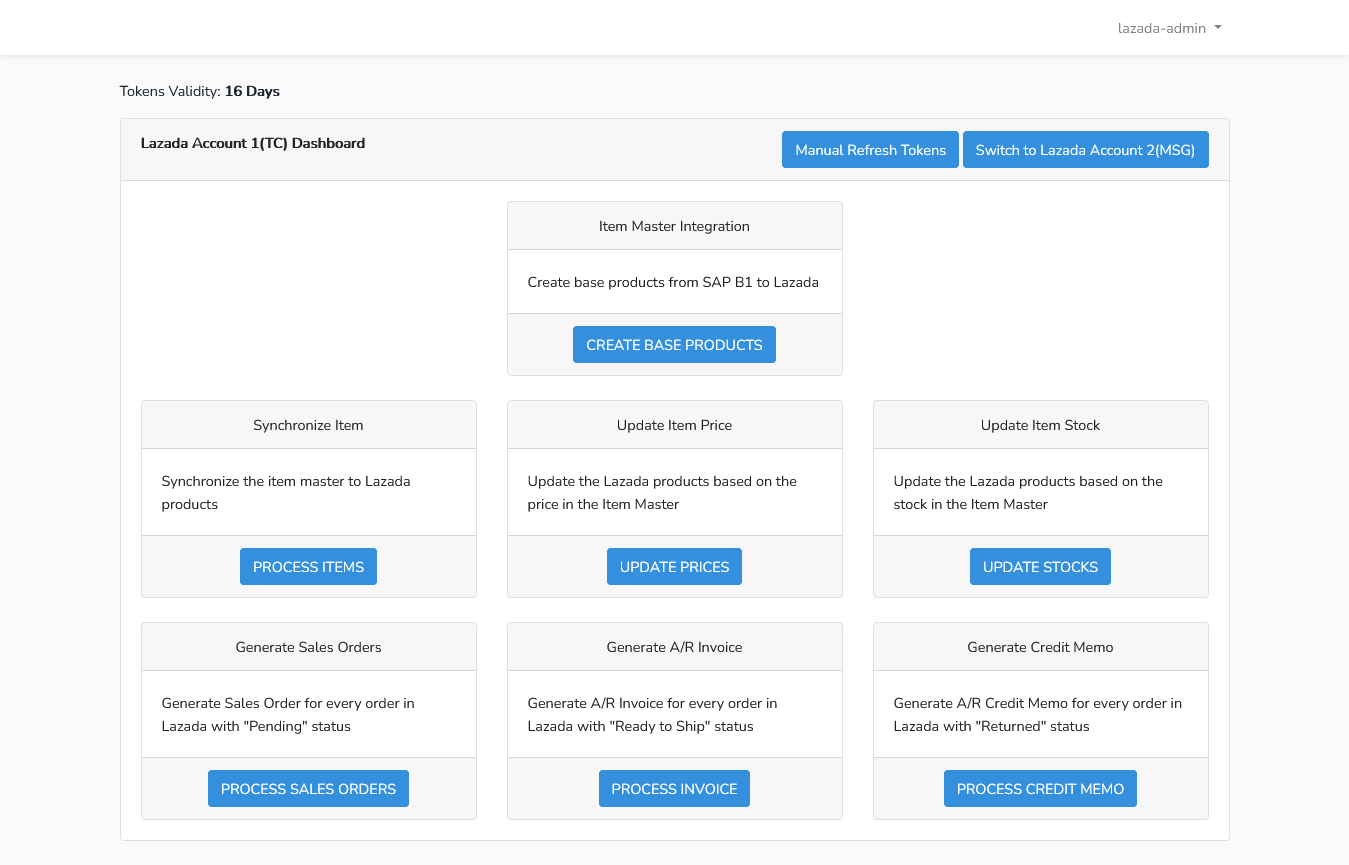Click the Synchronize Item card title
The height and width of the screenshot is (865, 1349).
308,425
